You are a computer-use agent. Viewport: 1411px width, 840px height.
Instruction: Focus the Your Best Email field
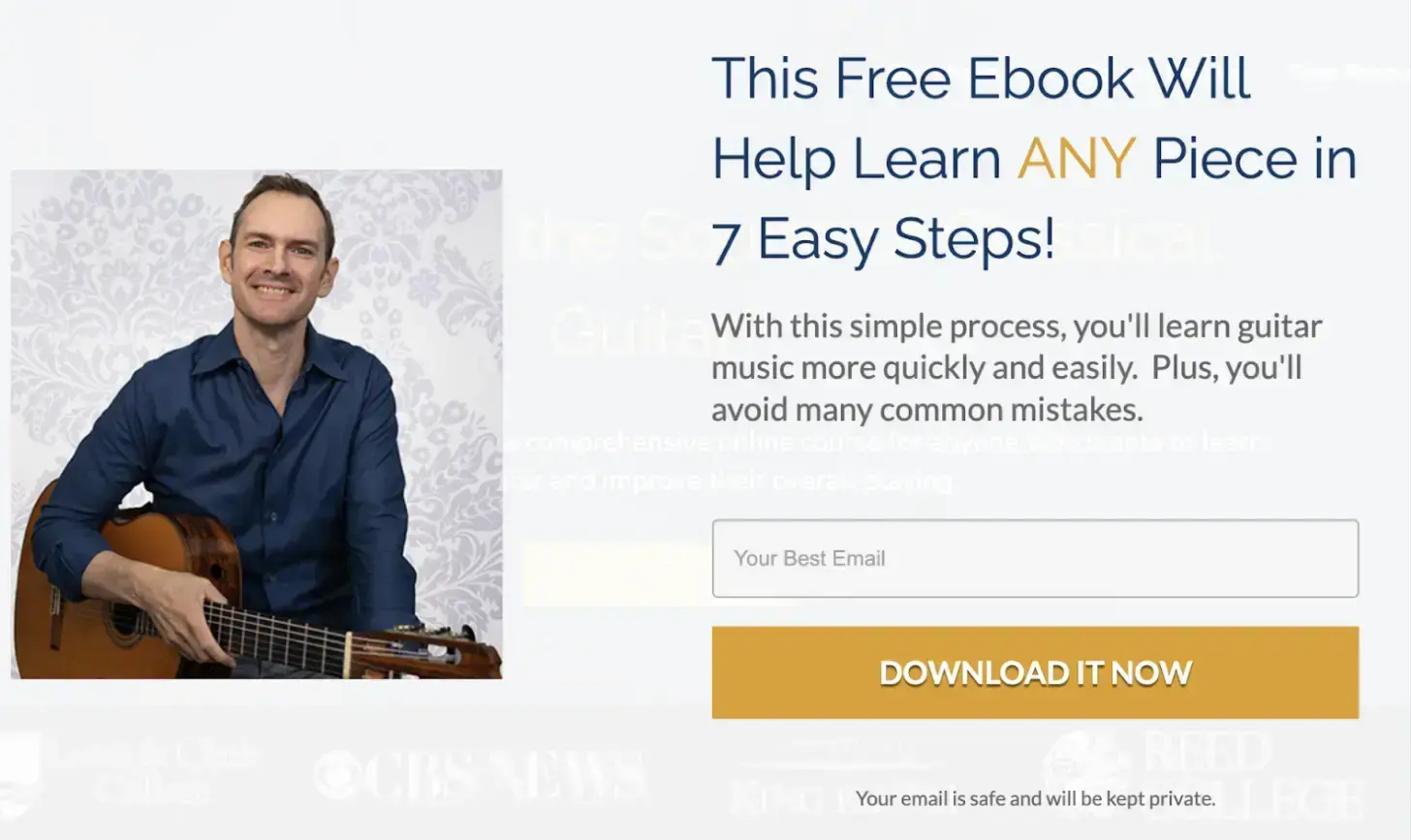click(x=1035, y=558)
